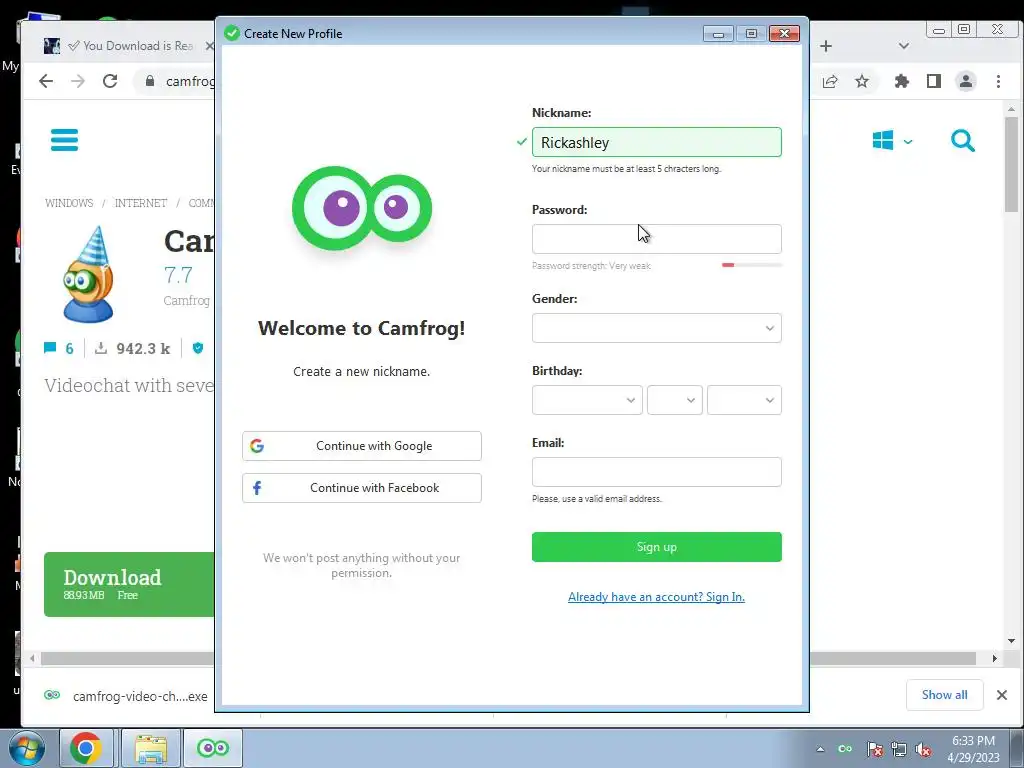Click the taskbar clock showing 6:33 PM
This screenshot has width=1024, height=768.
coord(973,749)
